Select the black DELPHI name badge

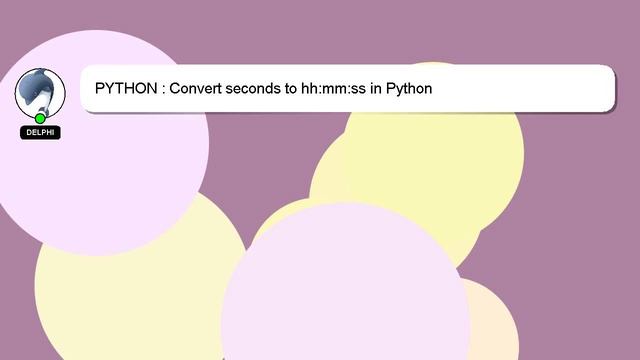[40, 132]
